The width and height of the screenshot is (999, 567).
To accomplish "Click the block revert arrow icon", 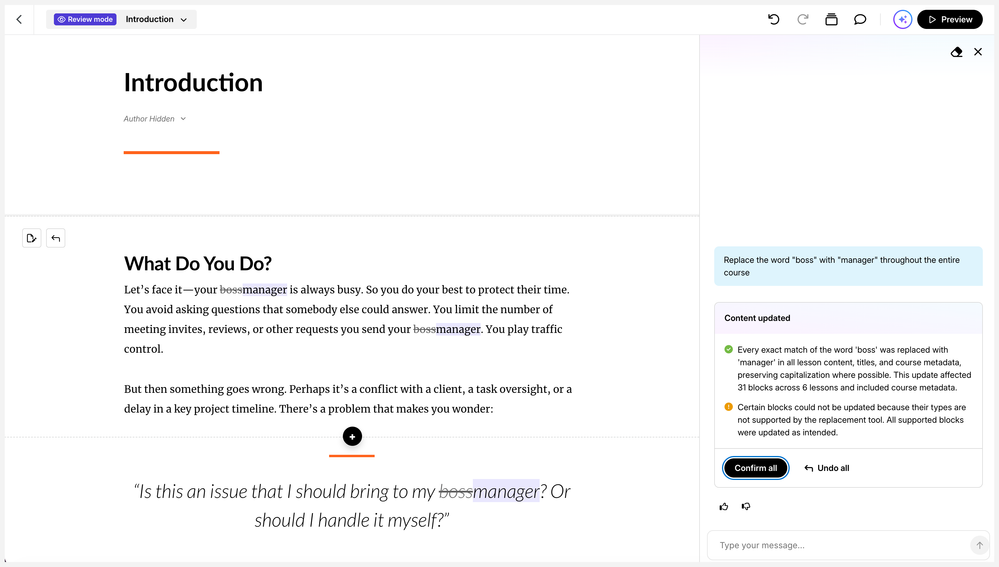I will pos(55,238).
